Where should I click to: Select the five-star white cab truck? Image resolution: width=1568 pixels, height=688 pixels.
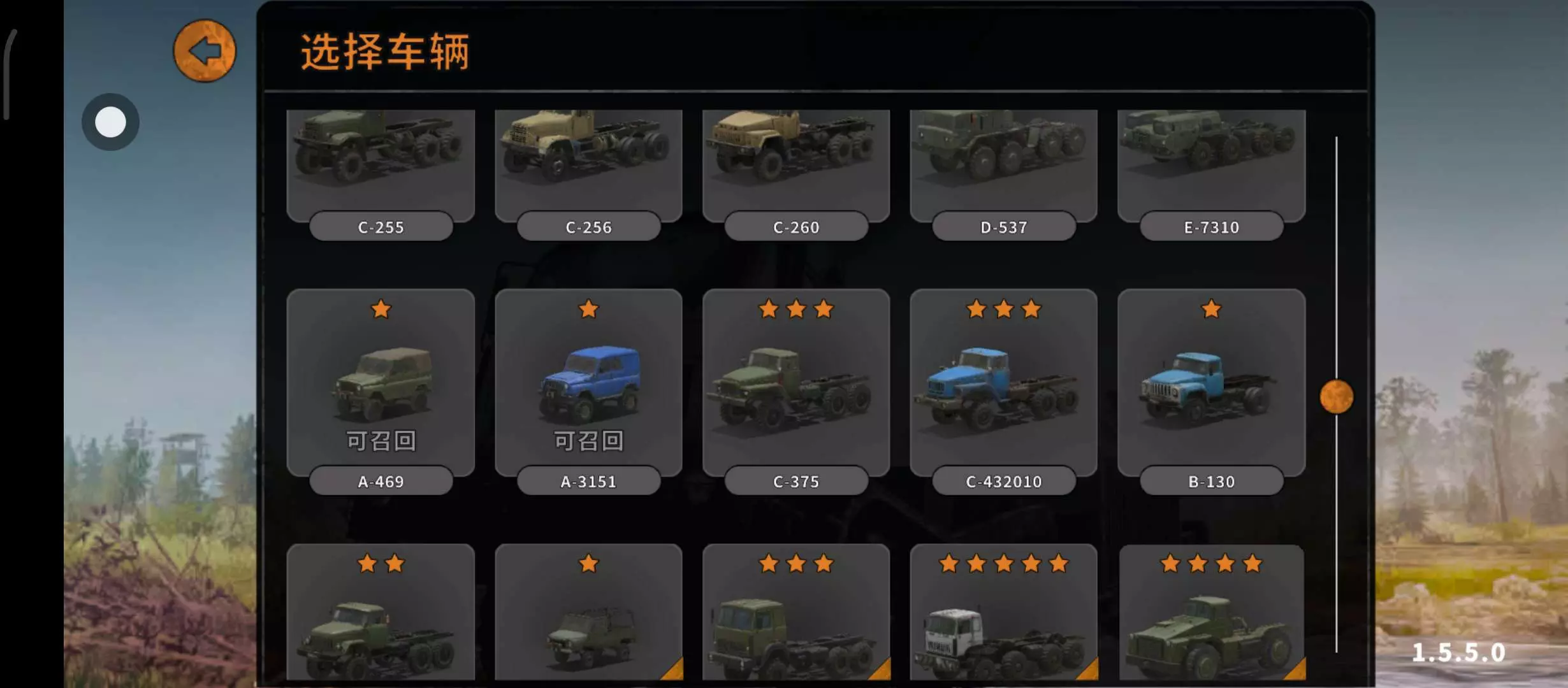1004,613
